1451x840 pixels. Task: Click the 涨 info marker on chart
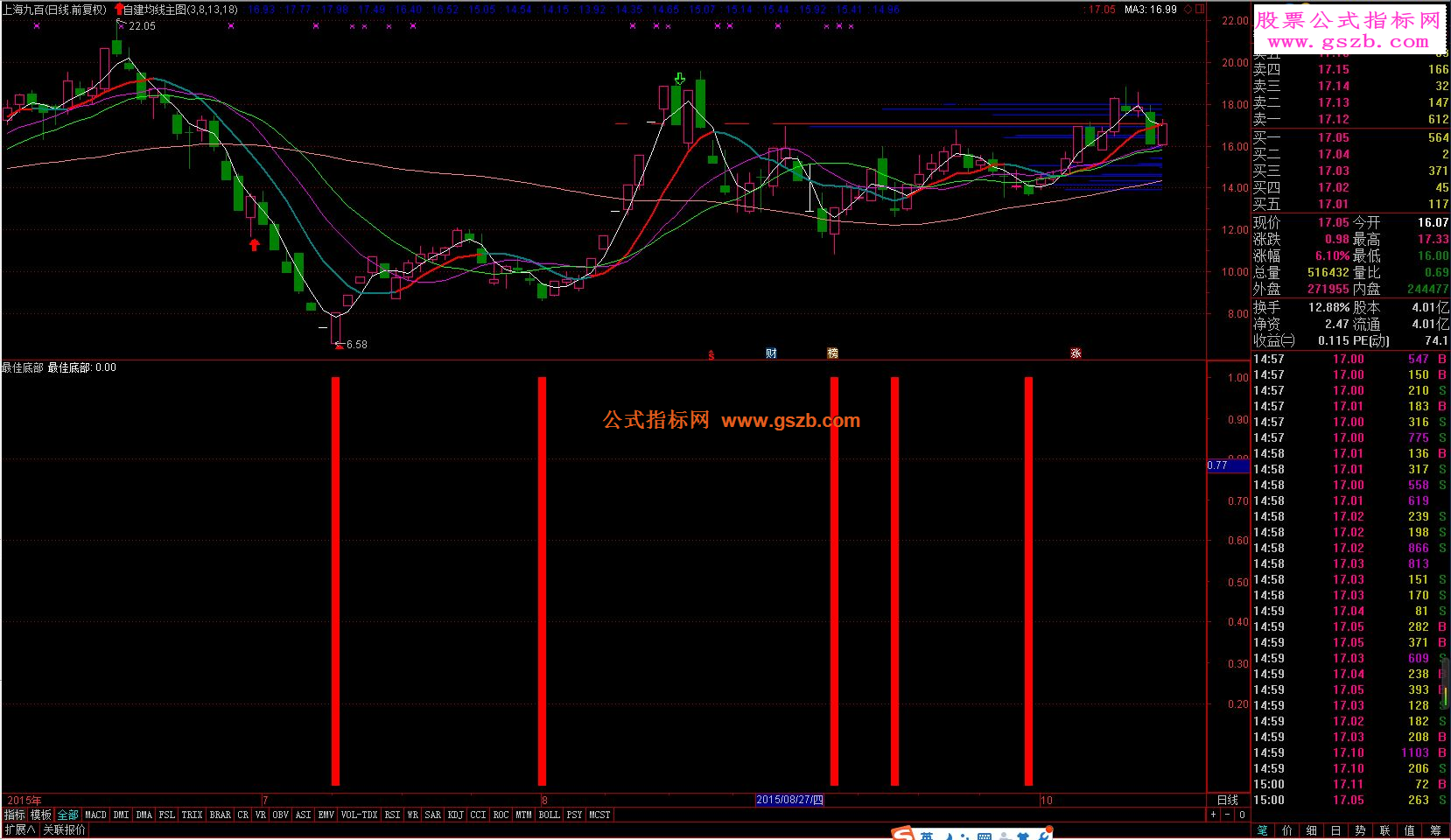[x=1076, y=353]
